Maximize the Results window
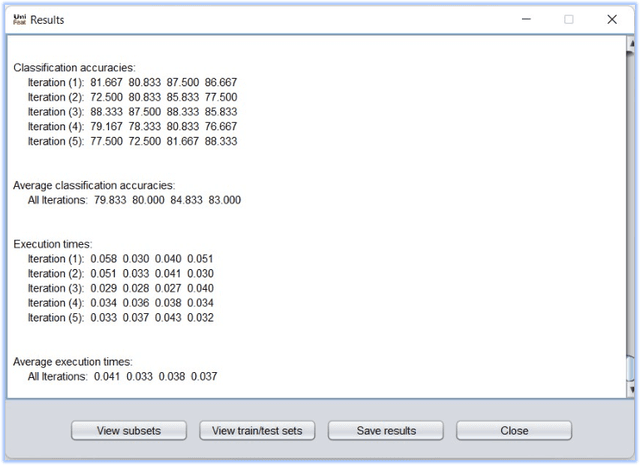The width and height of the screenshot is (640, 465). coord(569,19)
